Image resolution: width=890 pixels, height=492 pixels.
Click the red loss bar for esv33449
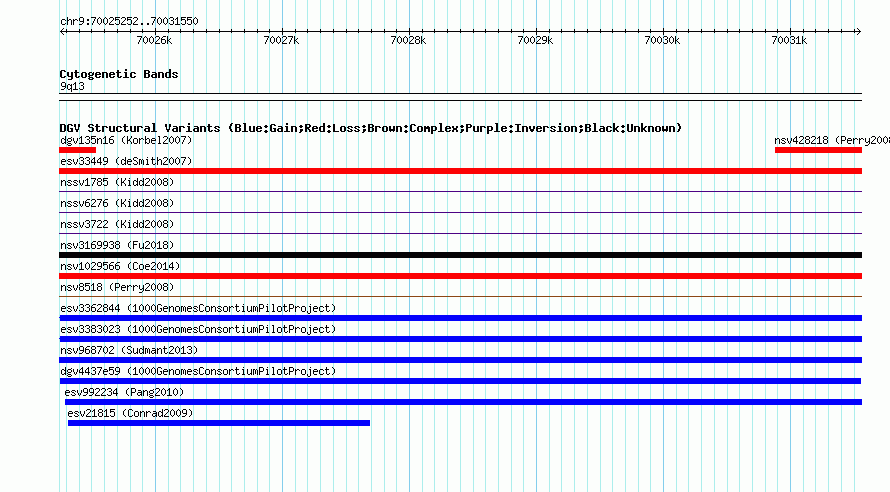point(460,171)
